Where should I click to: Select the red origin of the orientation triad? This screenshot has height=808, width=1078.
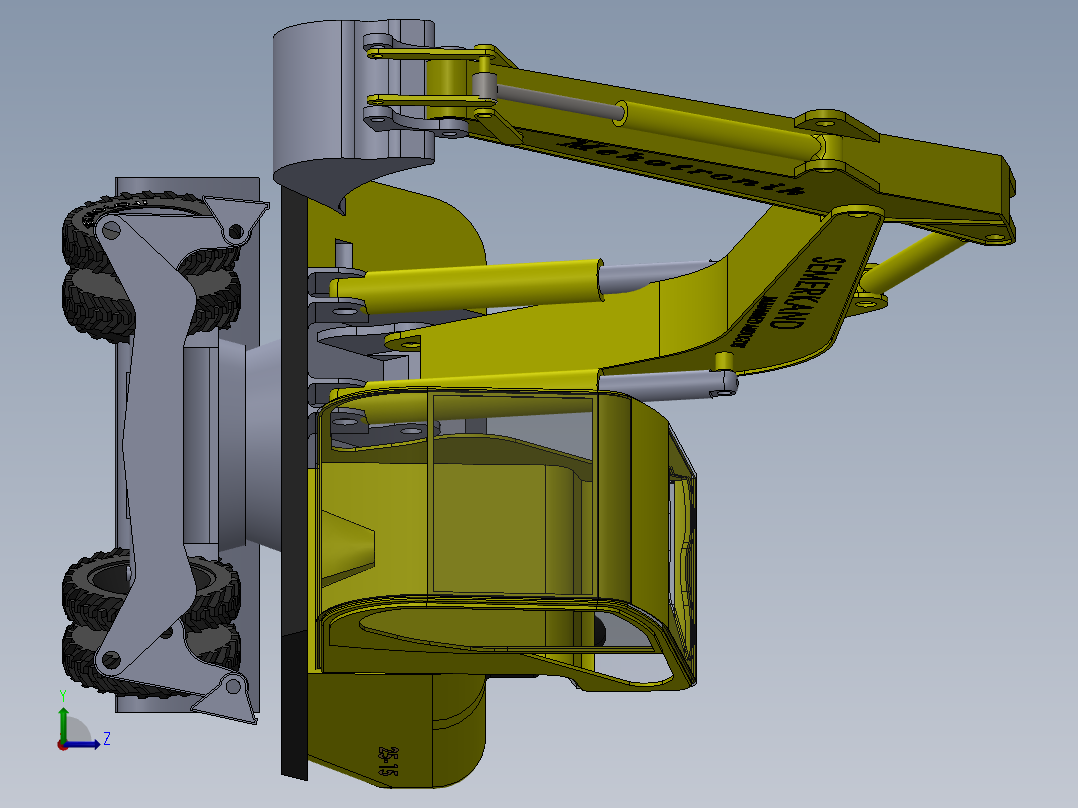pos(63,745)
